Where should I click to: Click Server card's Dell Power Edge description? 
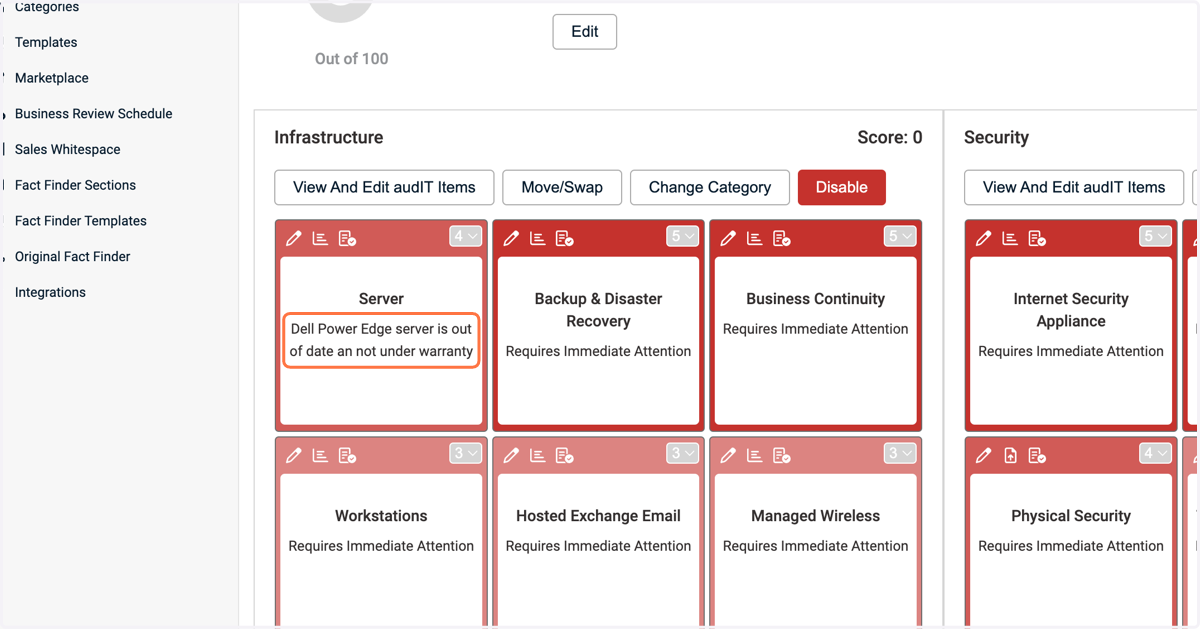[381, 340]
